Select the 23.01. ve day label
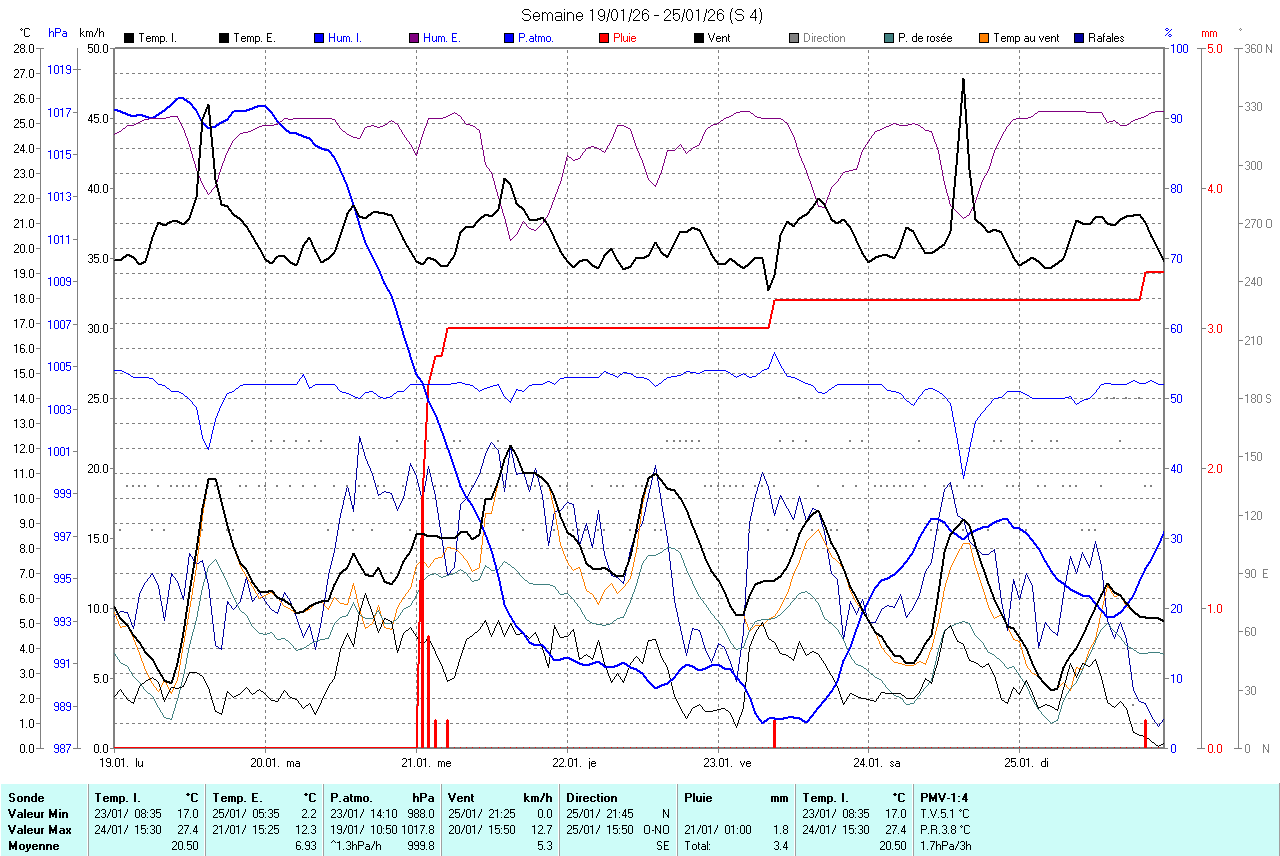 (730, 762)
